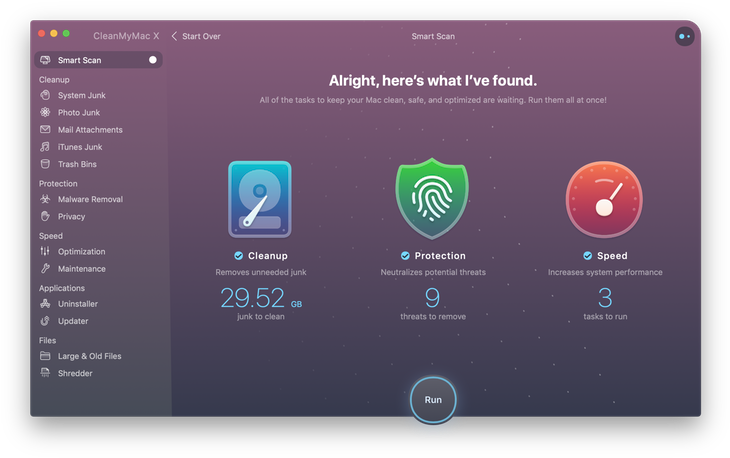The image size is (730, 458).
Task: Select Shredder label
Action: pos(75,373)
